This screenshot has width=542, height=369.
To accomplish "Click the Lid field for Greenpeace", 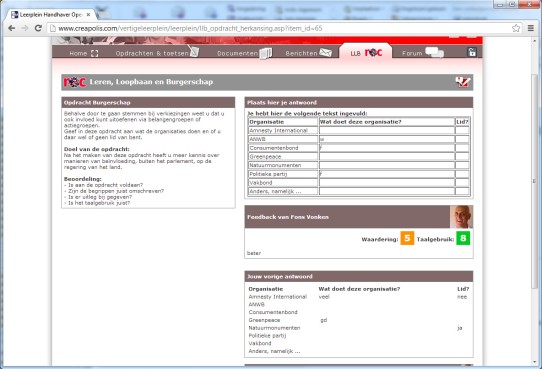I will coord(462,157).
